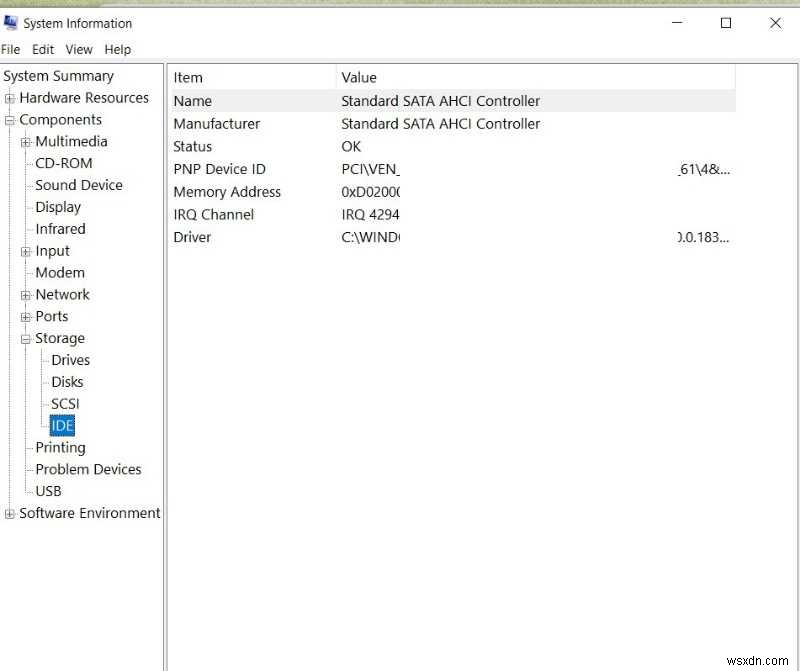
Task: Collapse the Components tree node
Action: point(9,119)
